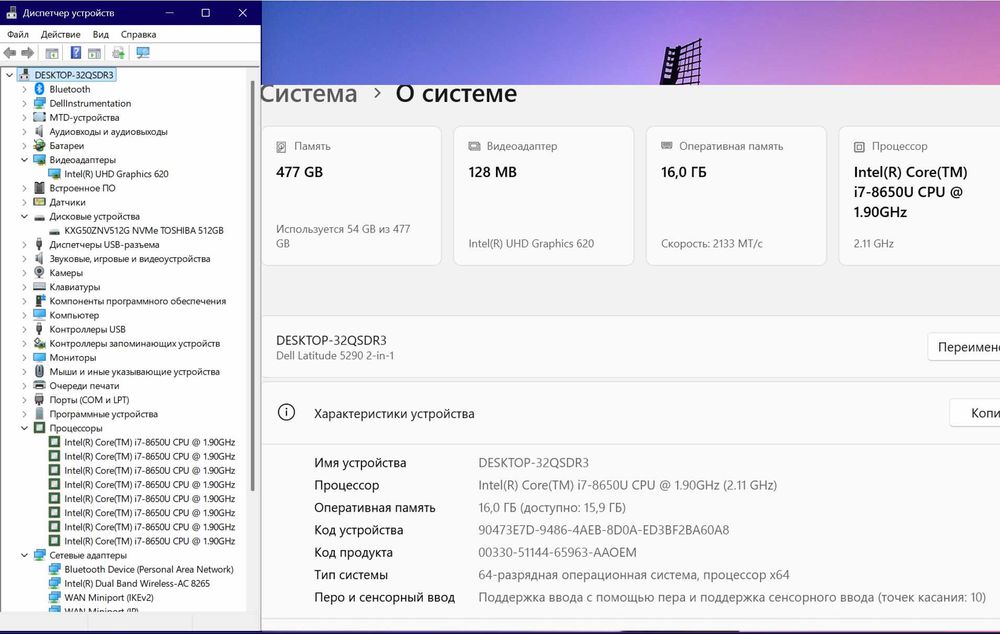The image size is (1000, 634).
Task: Click the chip icon on Процессор card
Action: [x=859, y=147]
